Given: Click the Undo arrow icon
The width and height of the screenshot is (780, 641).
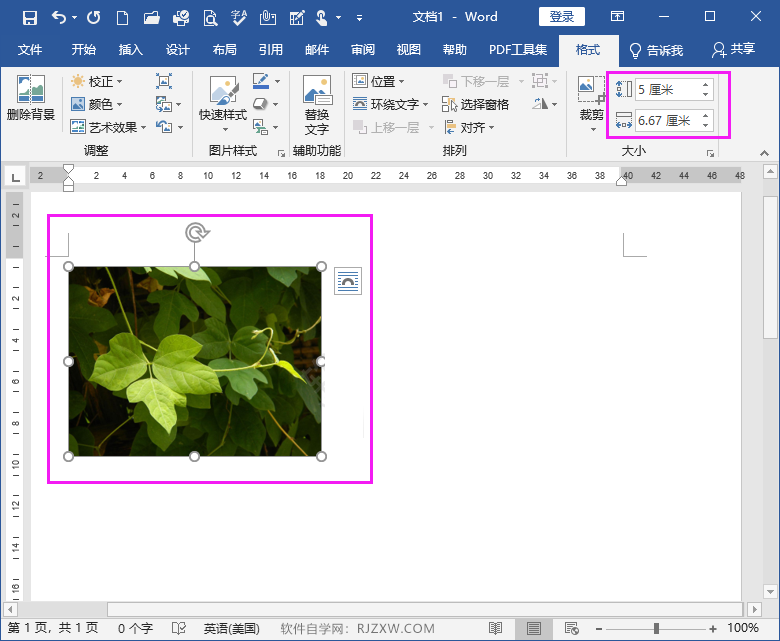Looking at the screenshot, I should pyautogui.click(x=59, y=17).
